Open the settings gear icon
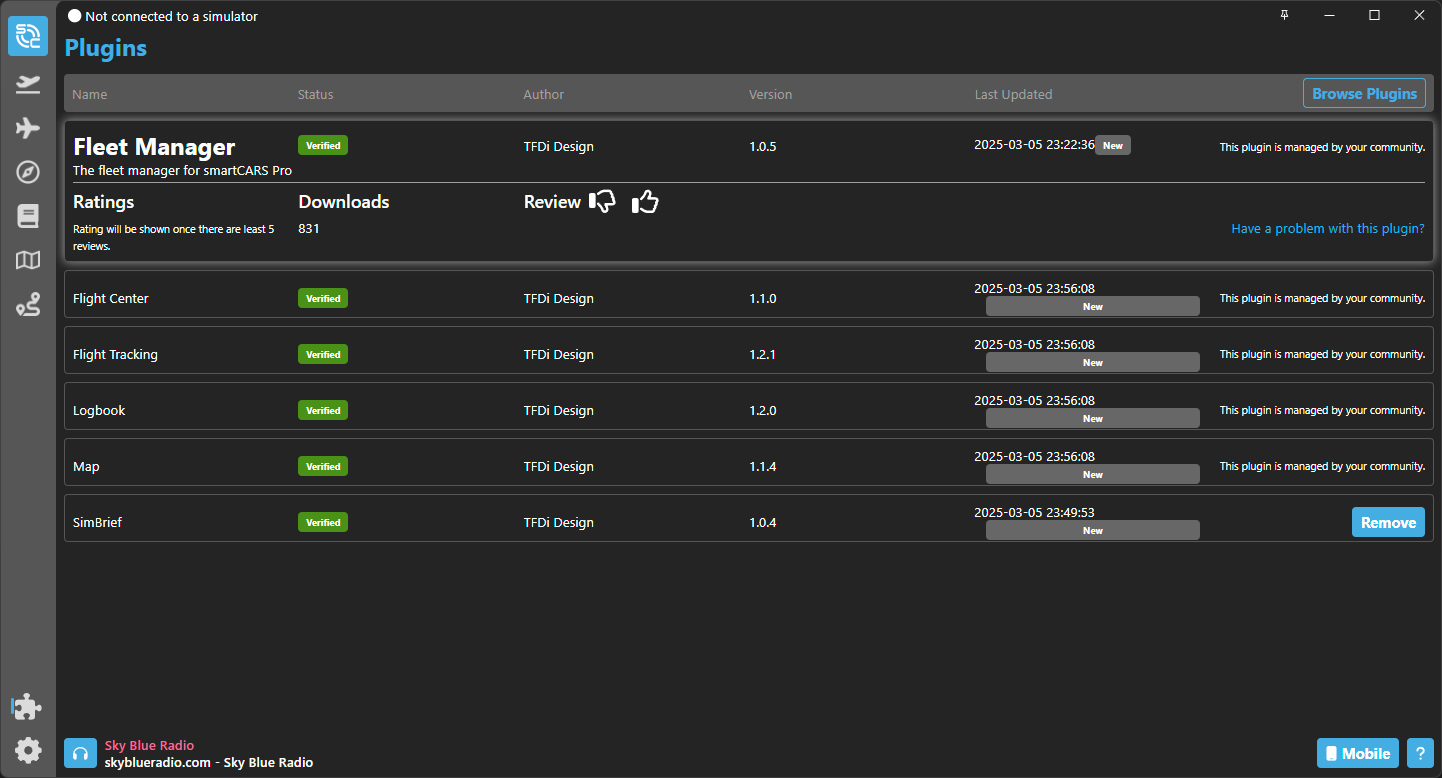This screenshot has width=1442, height=778. tap(28, 750)
